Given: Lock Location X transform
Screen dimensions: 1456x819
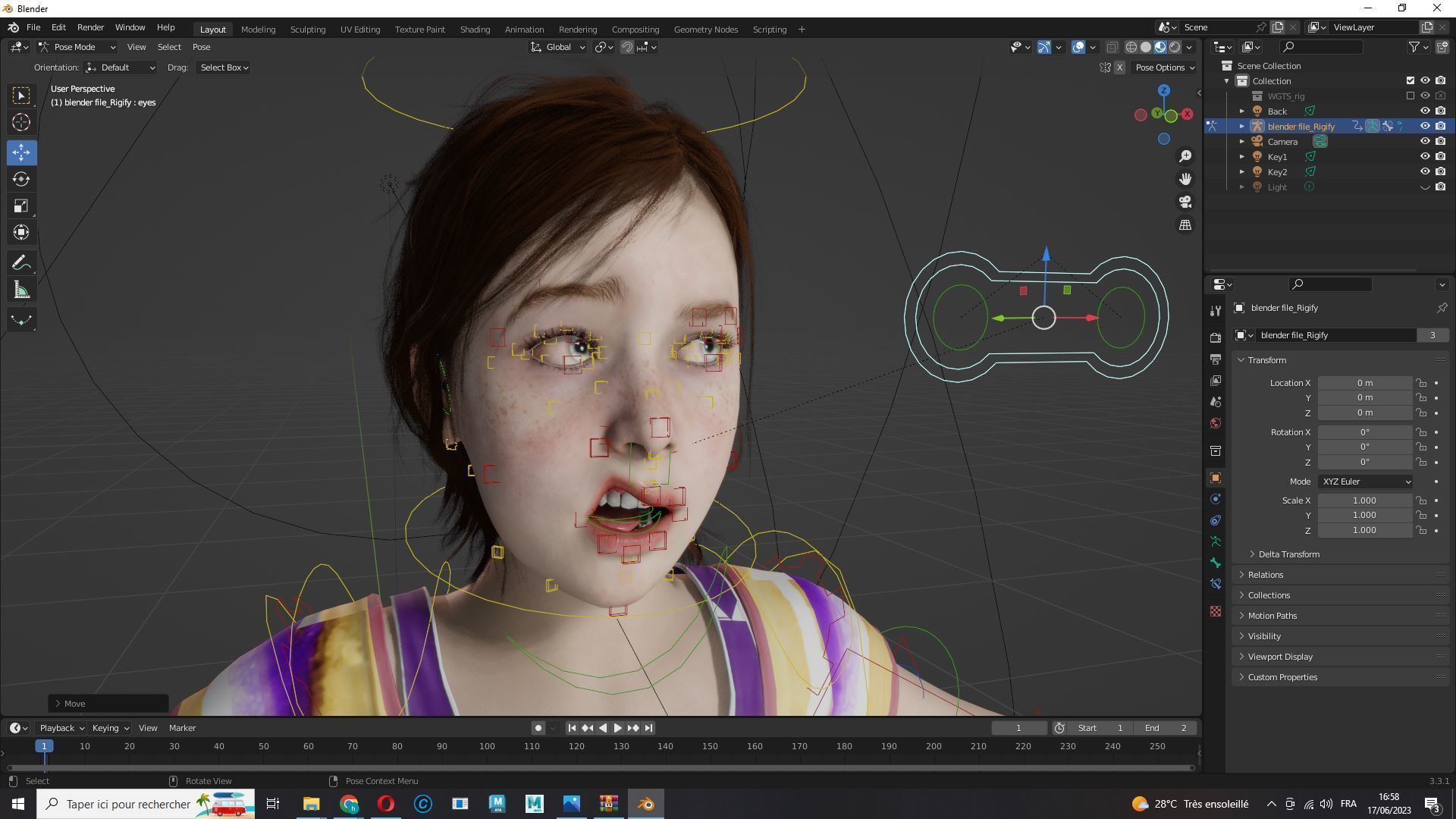Looking at the screenshot, I should tap(1421, 383).
